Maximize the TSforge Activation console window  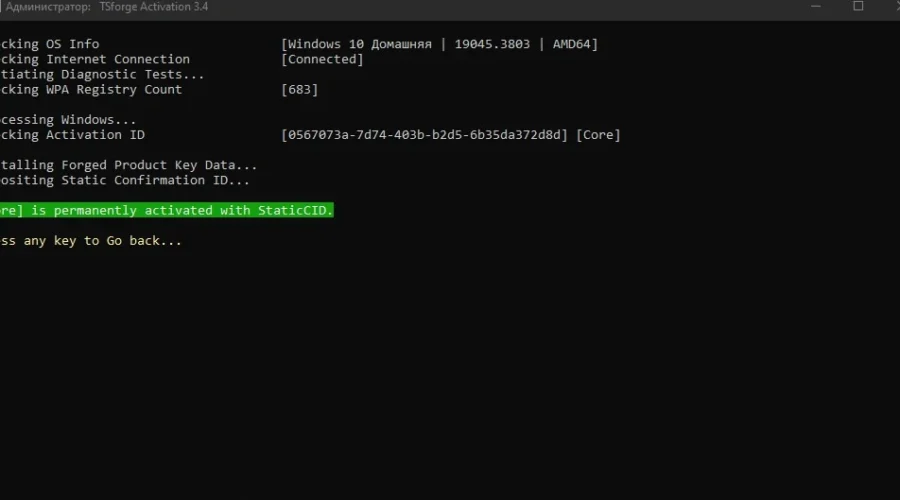858,6
